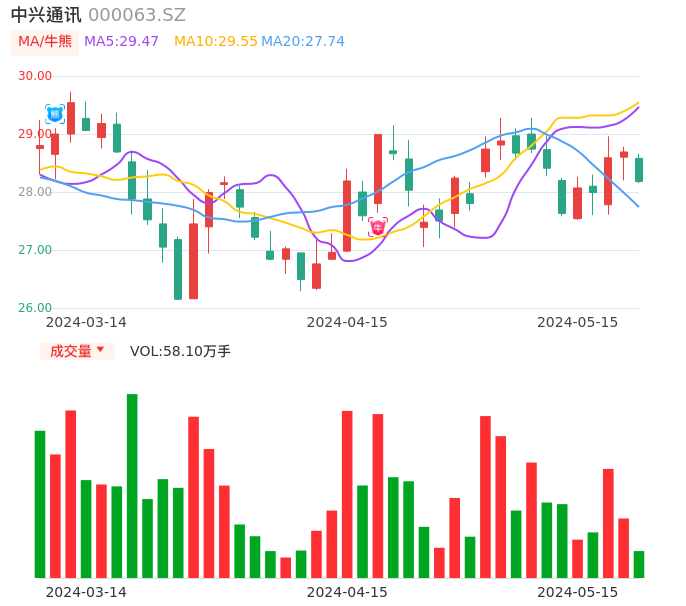This screenshot has width=686, height=606.
Task: Click the last candlestick on the chart
Action: (639, 169)
